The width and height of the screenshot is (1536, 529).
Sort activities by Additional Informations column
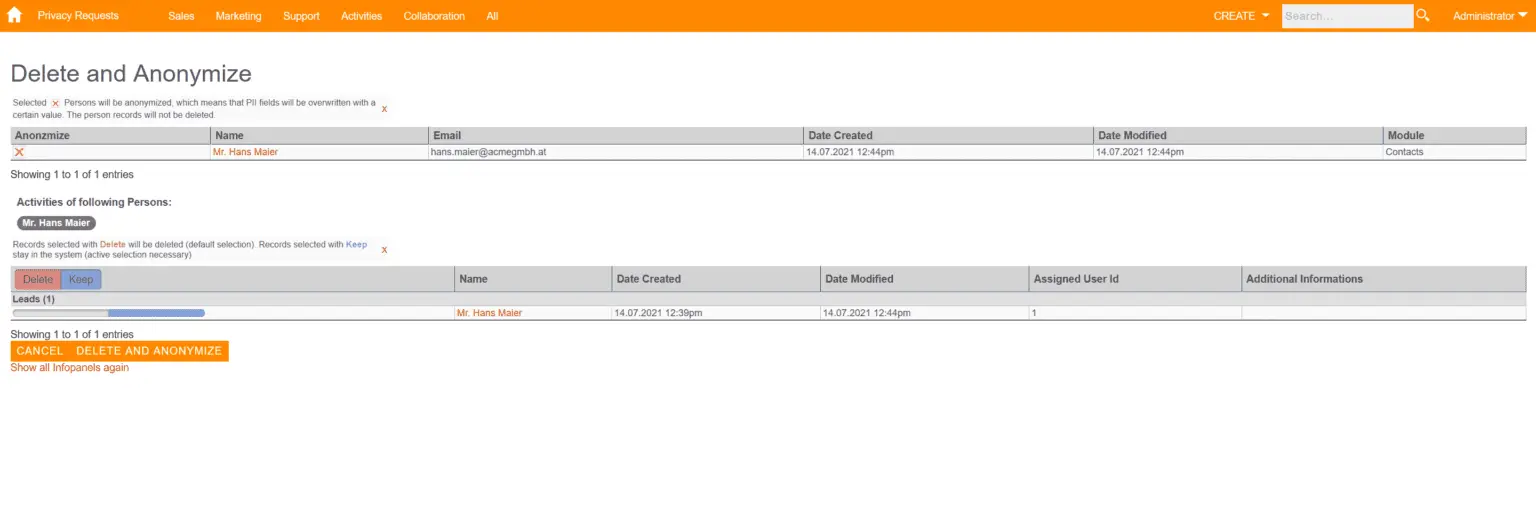coord(1384,279)
